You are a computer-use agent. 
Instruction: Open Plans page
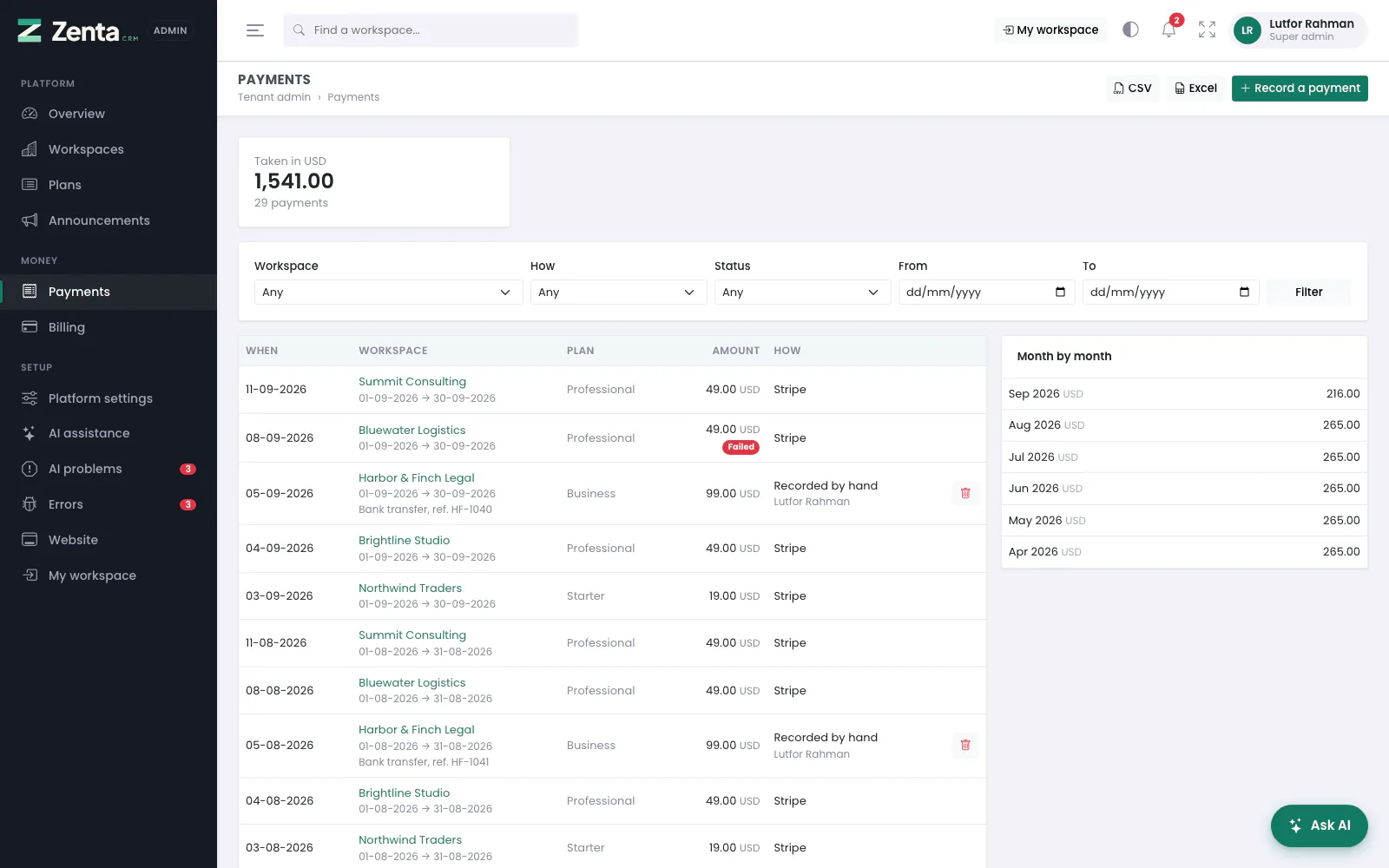point(109,185)
